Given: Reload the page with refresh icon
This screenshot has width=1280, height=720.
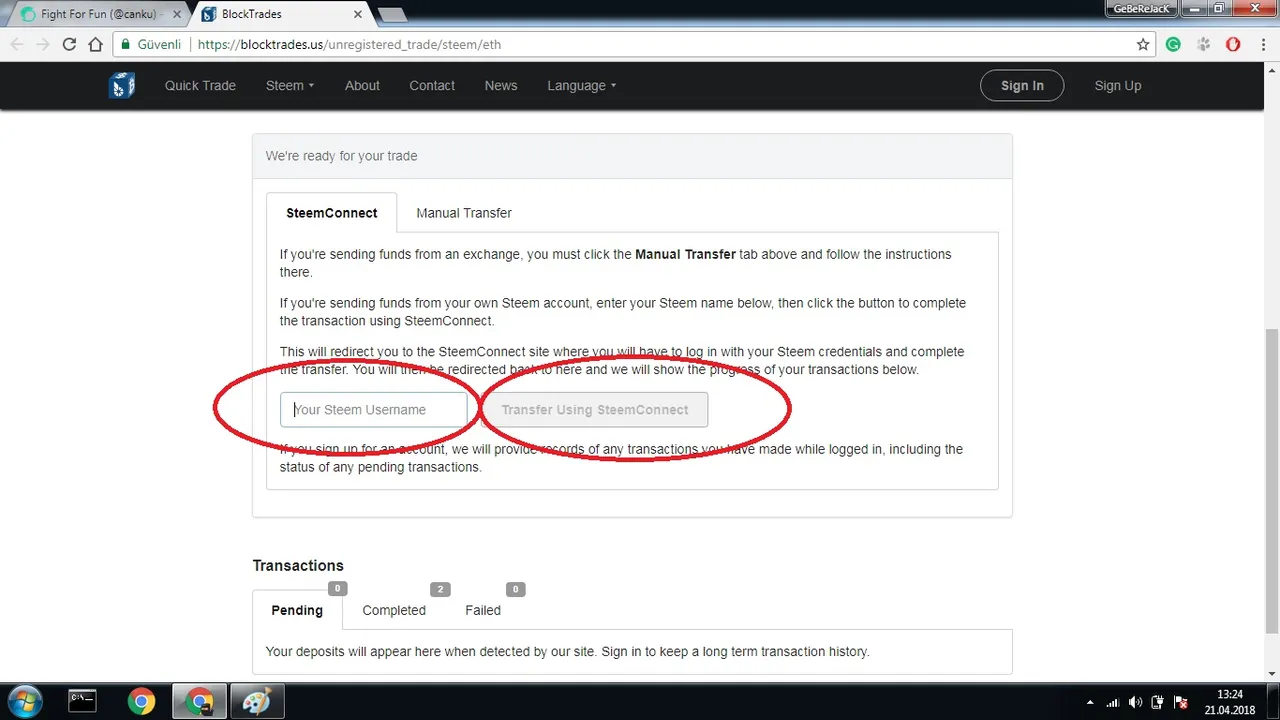Looking at the screenshot, I should coord(69,44).
